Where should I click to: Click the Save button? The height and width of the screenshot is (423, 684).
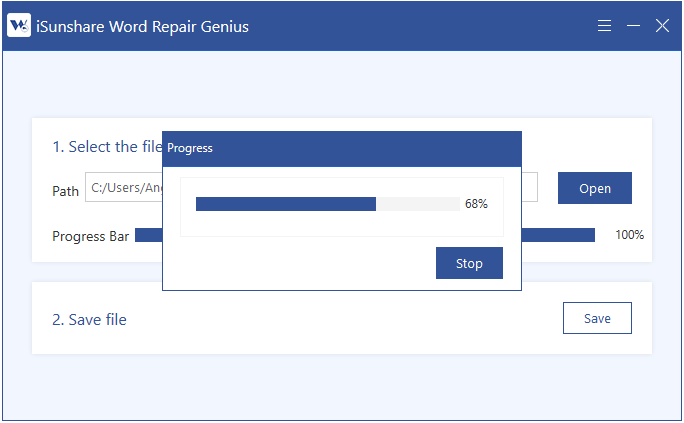click(597, 318)
